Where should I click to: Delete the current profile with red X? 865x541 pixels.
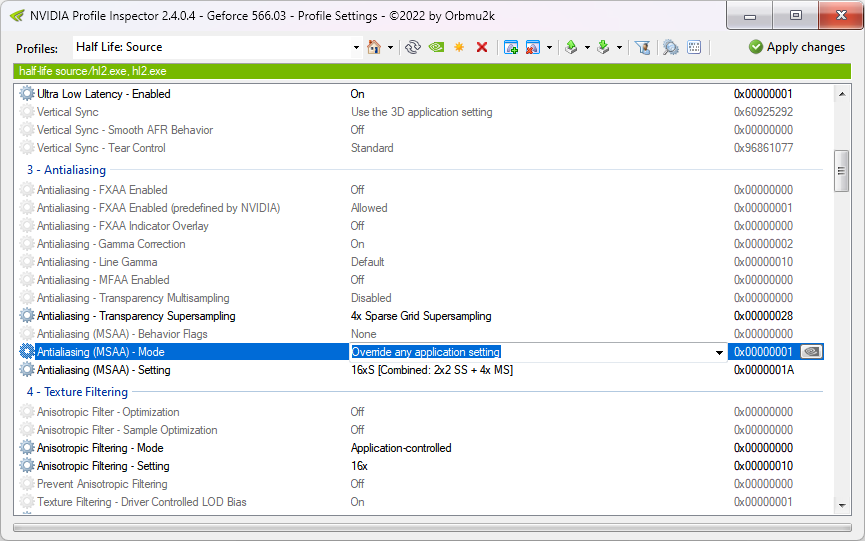point(482,47)
